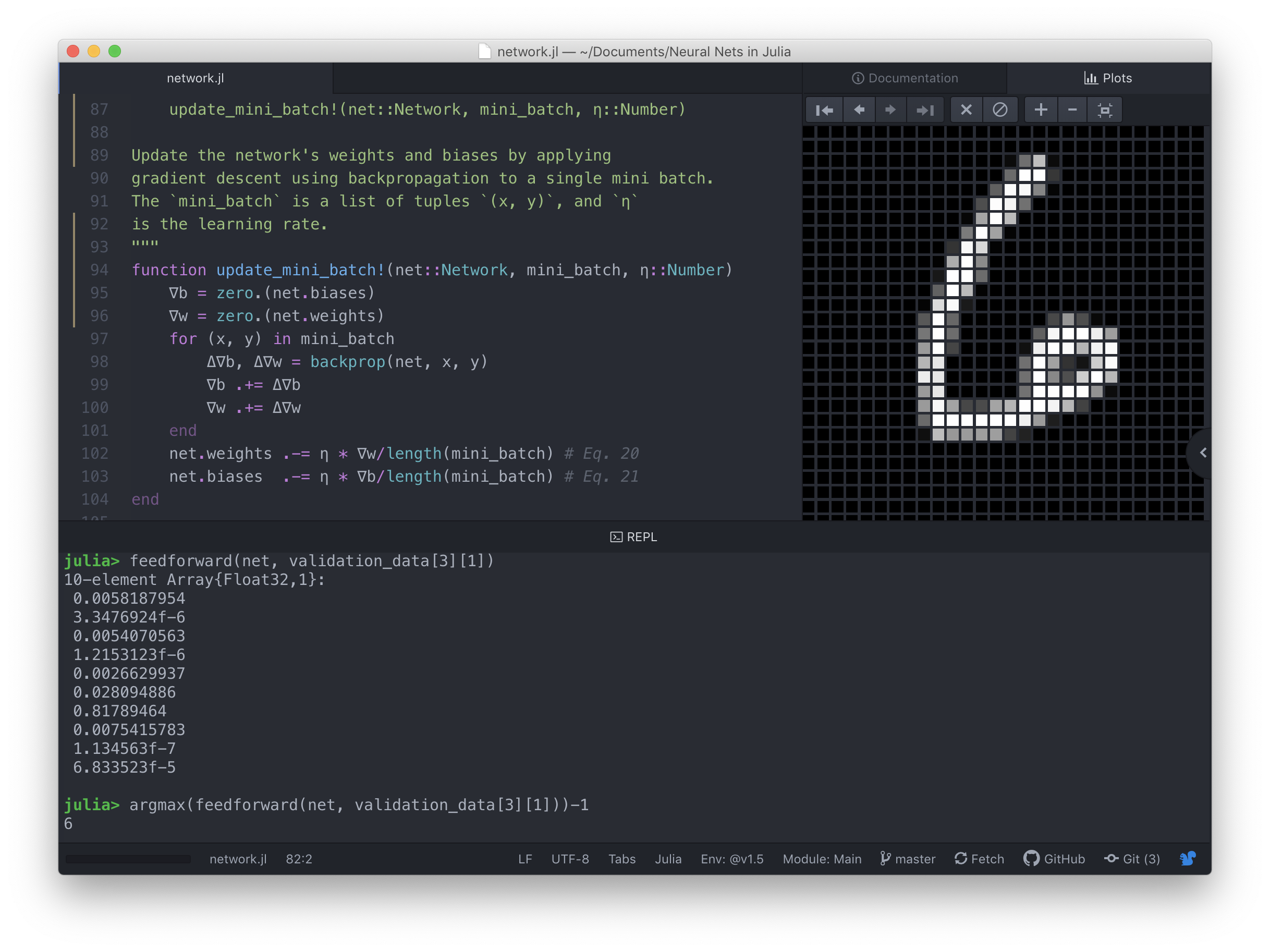The width and height of the screenshot is (1270, 952).
Task: Clear all plots with the circle-slash icon
Action: 999,109
